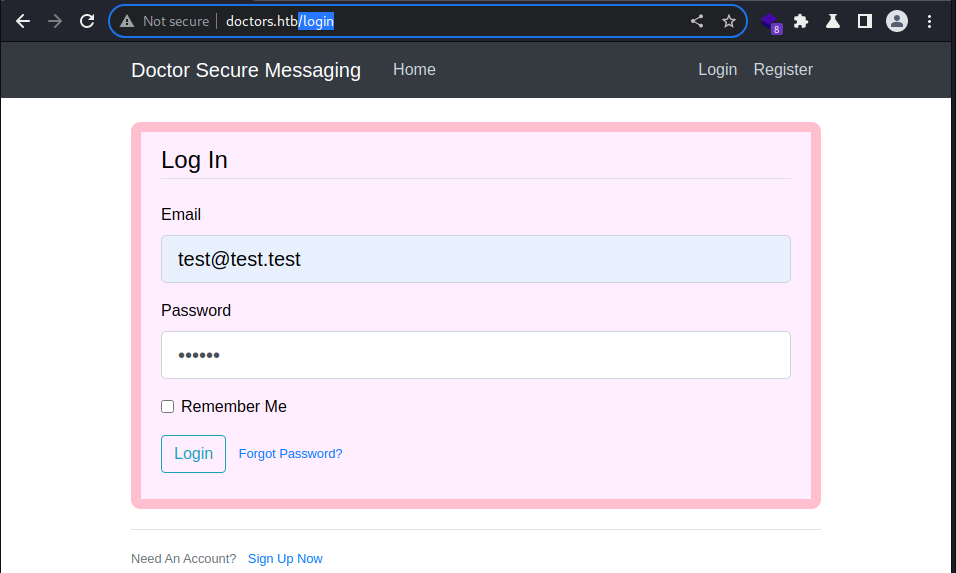The height and width of the screenshot is (573, 956).
Task: Click the browser forward arrow
Action: click(x=55, y=21)
